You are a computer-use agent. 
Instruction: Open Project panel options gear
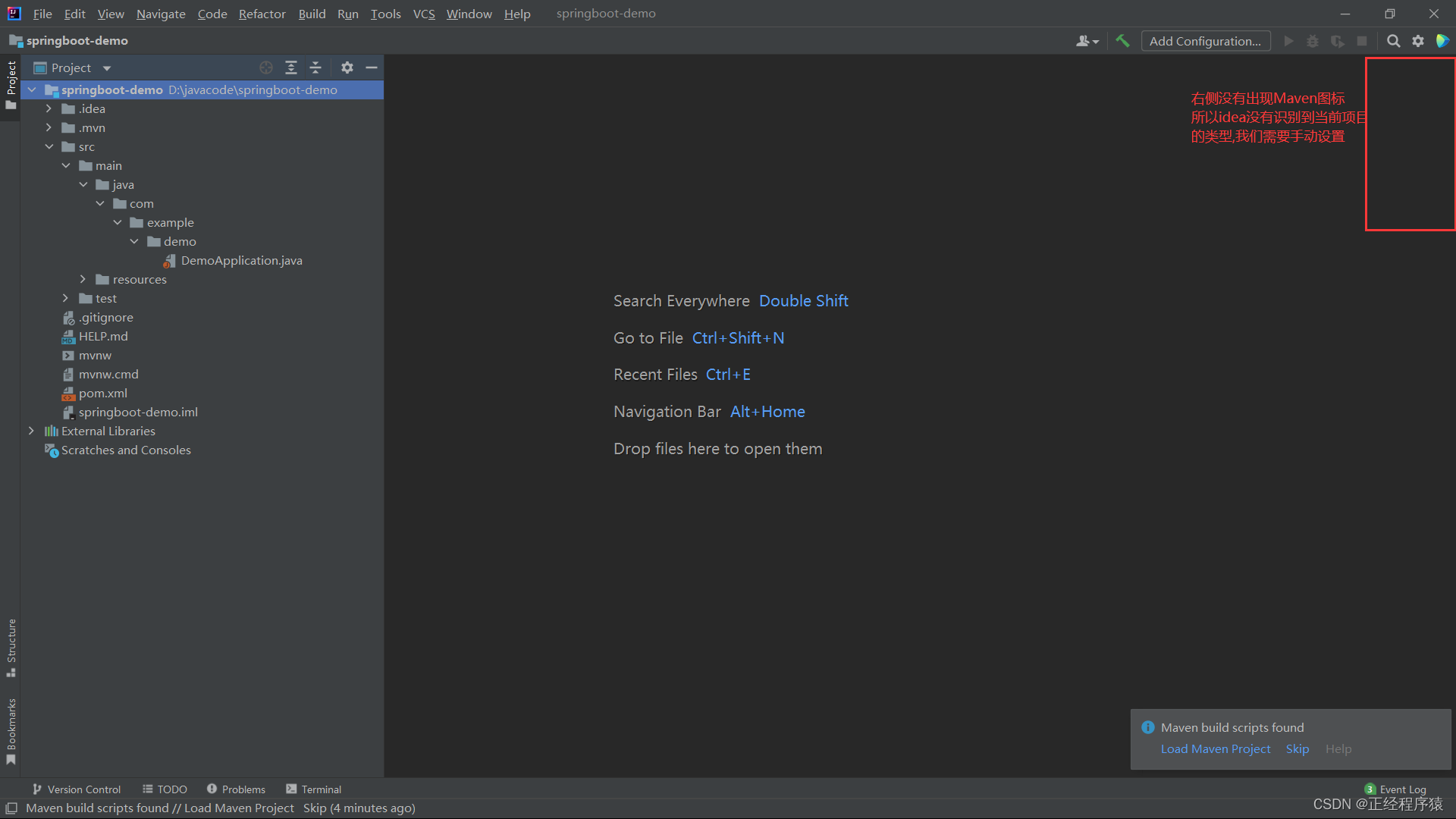point(347,67)
